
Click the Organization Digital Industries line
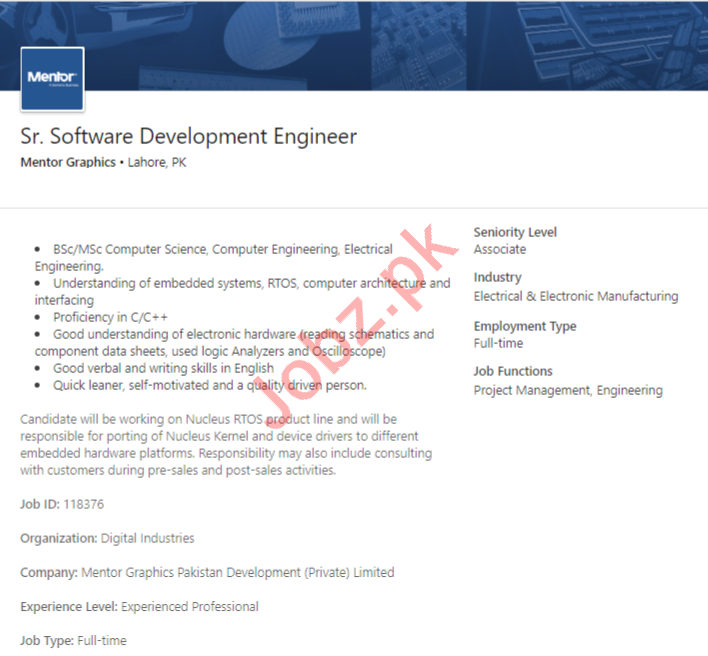pos(107,538)
